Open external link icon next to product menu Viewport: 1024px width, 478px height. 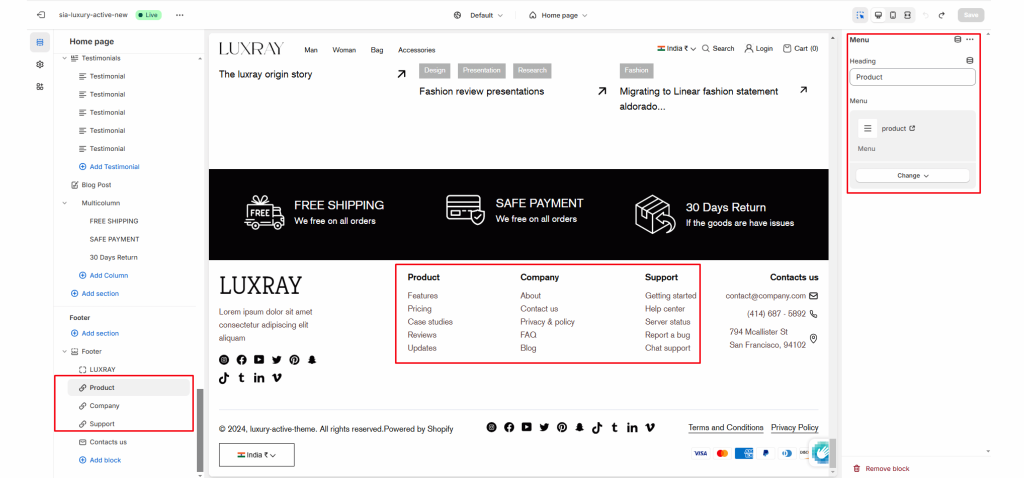point(912,129)
